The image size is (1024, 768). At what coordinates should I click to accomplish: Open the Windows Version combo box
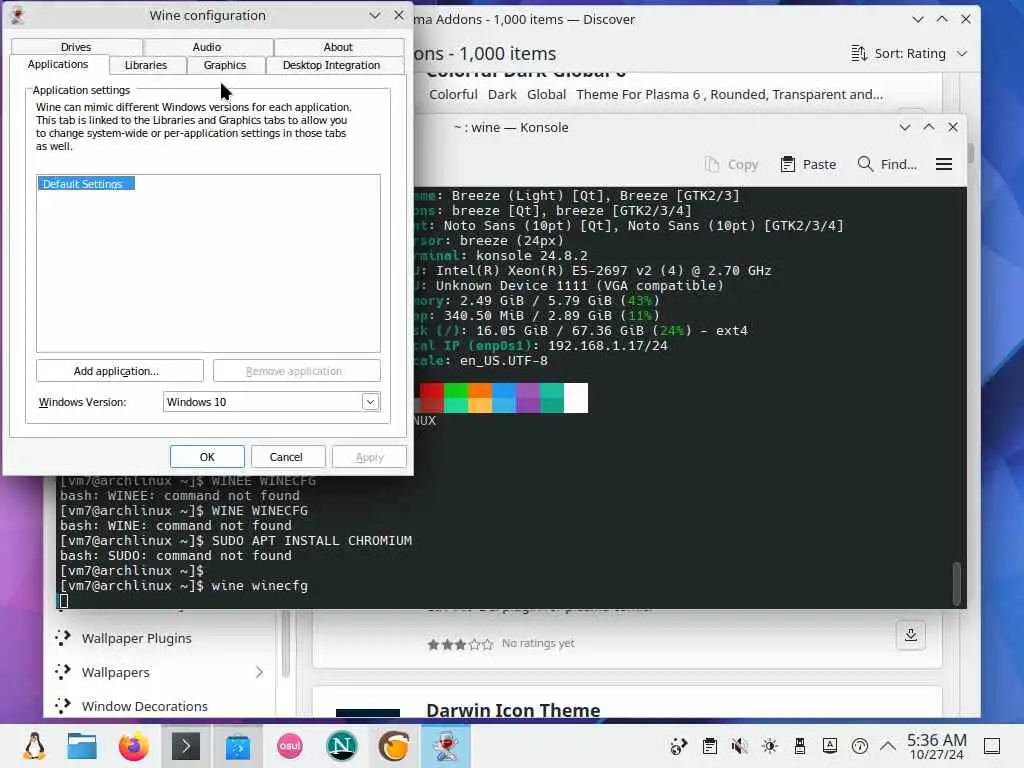(271, 402)
